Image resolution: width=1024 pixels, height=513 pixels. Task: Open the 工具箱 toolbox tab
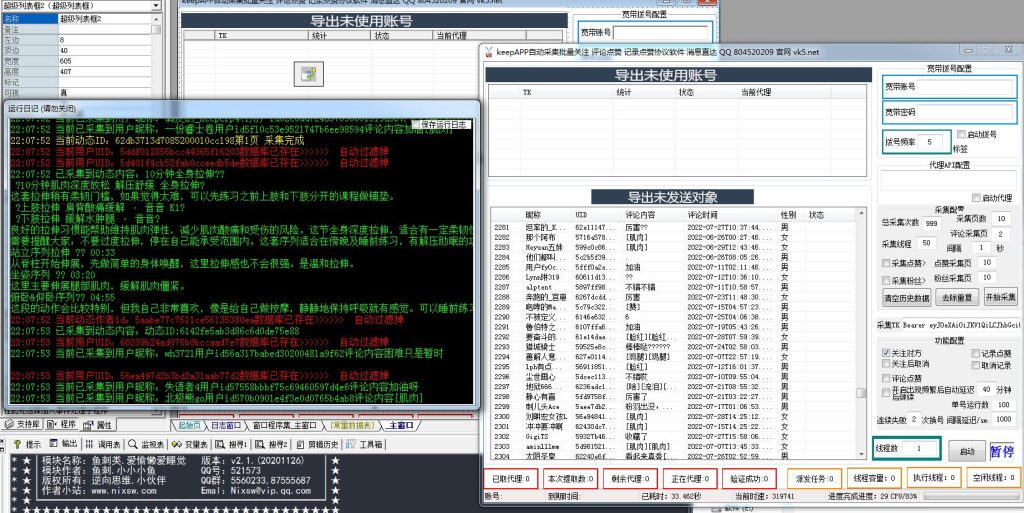point(364,444)
